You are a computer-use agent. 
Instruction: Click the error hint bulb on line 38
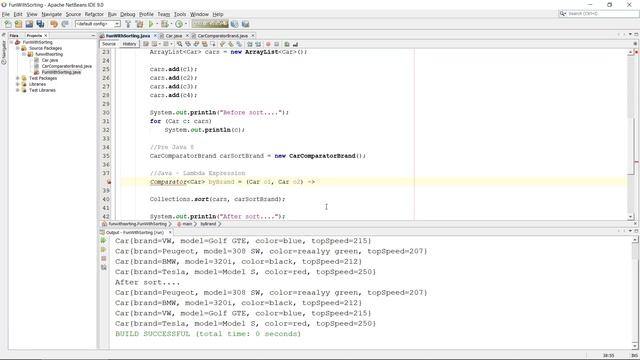click(109, 182)
